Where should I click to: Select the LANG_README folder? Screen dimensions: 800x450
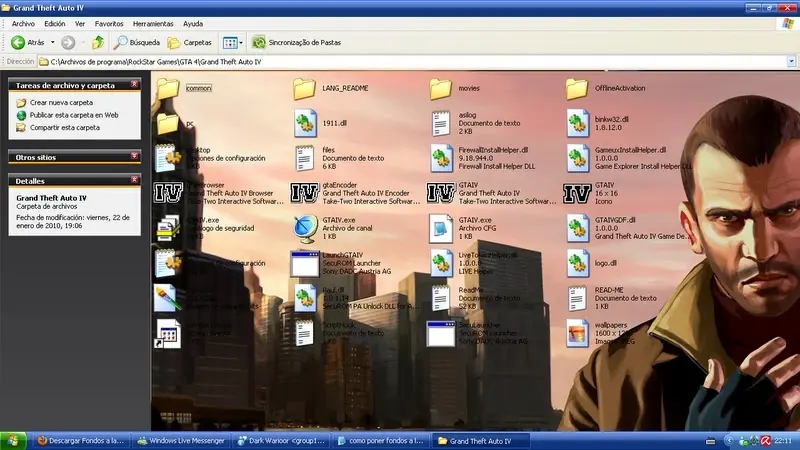[x=305, y=88]
